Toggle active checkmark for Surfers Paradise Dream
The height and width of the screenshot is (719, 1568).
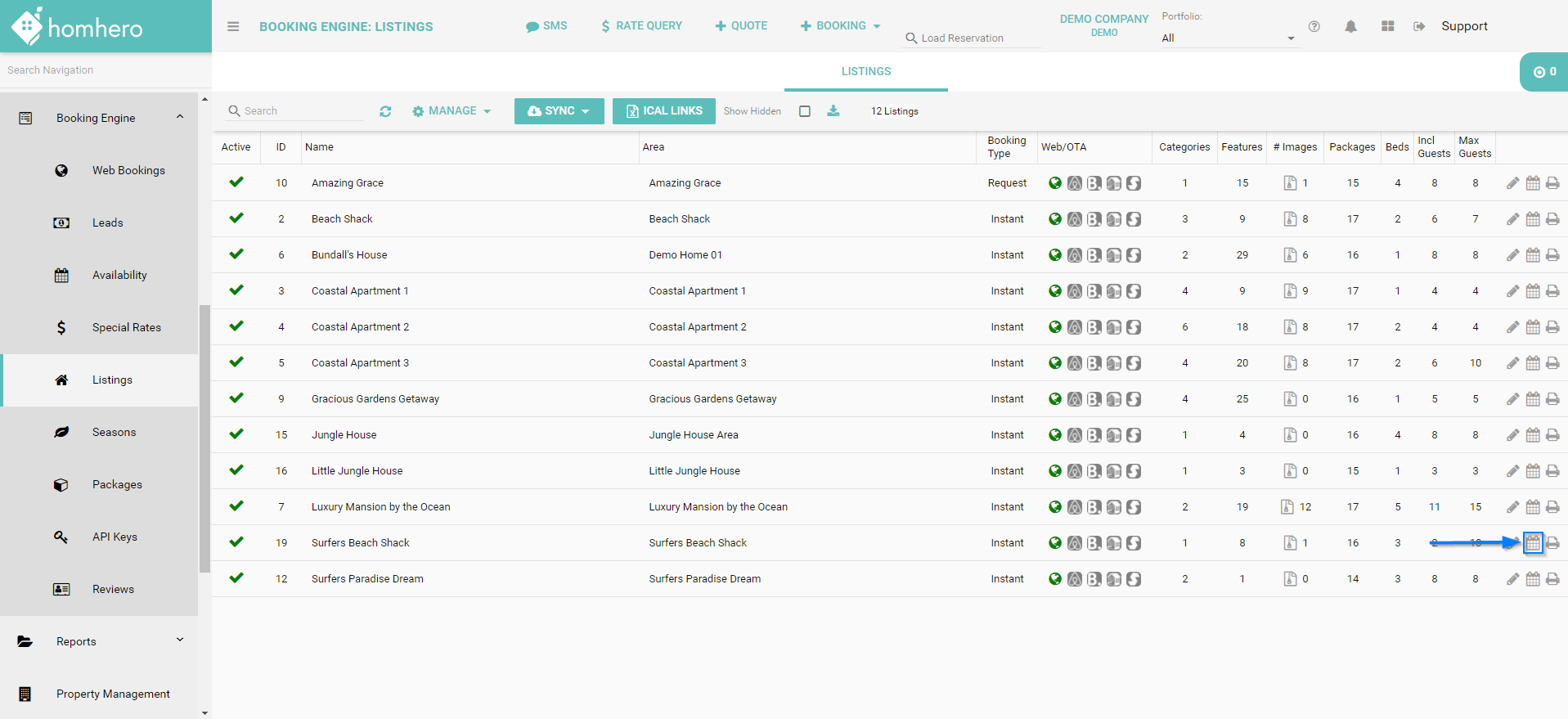pyautogui.click(x=236, y=578)
